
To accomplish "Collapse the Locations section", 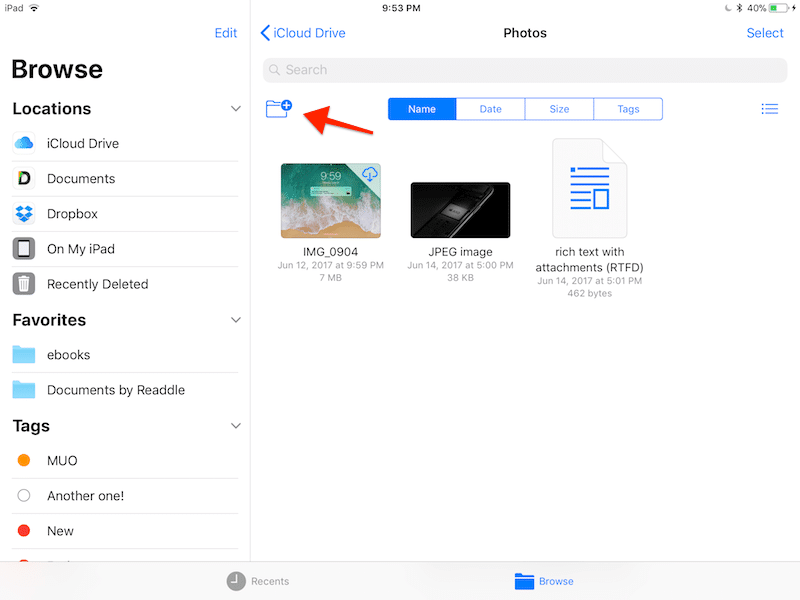I will point(236,109).
